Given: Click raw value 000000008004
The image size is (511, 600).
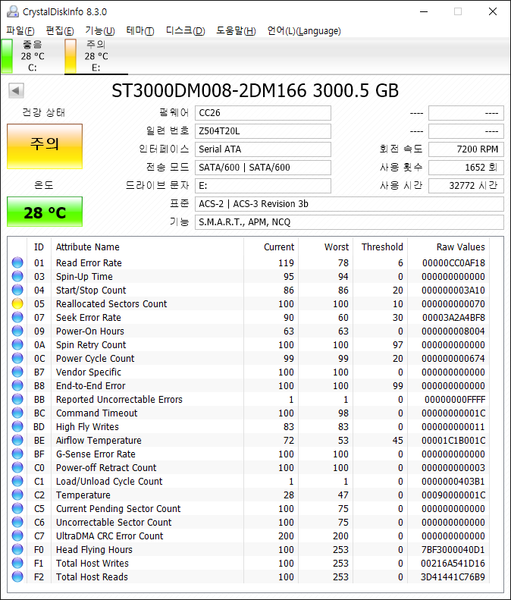Looking at the screenshot, I should [453, 331].
